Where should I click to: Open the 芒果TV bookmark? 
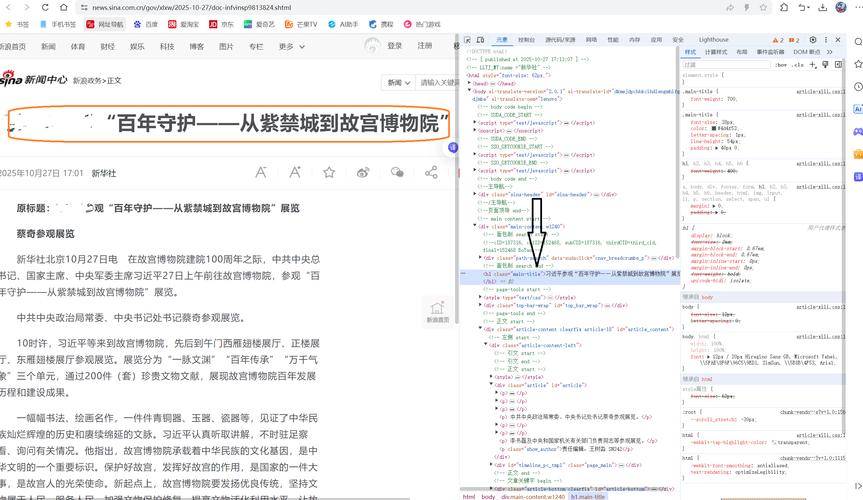pos(301,24)
